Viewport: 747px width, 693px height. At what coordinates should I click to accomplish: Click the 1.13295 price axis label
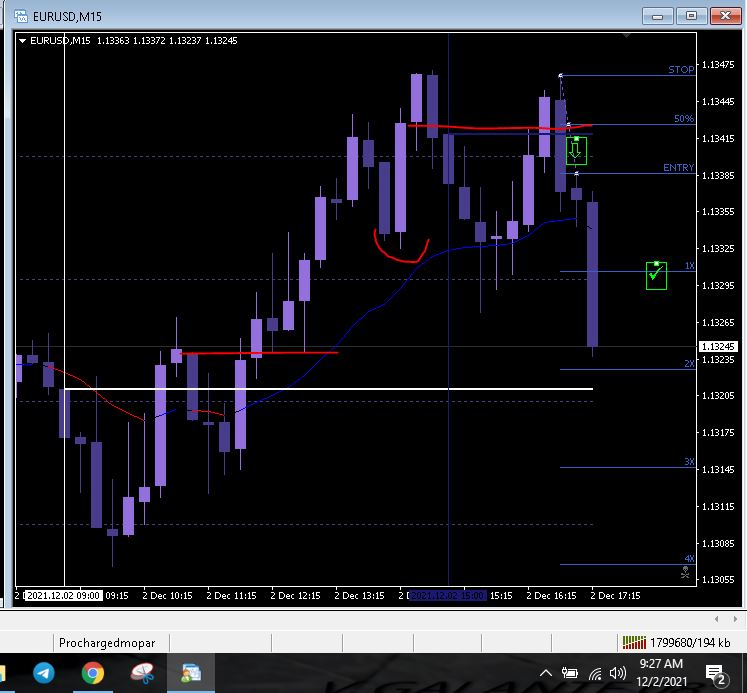pos(718,286)
